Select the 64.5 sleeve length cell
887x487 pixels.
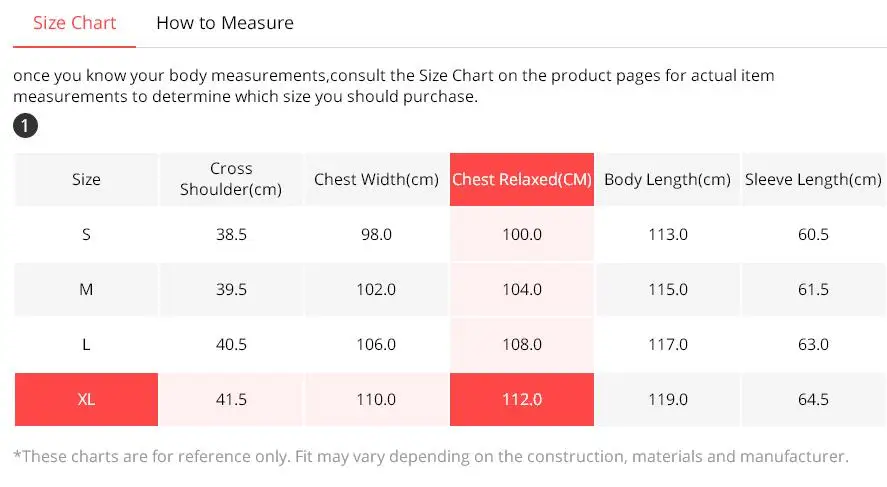tap(813, 399)
